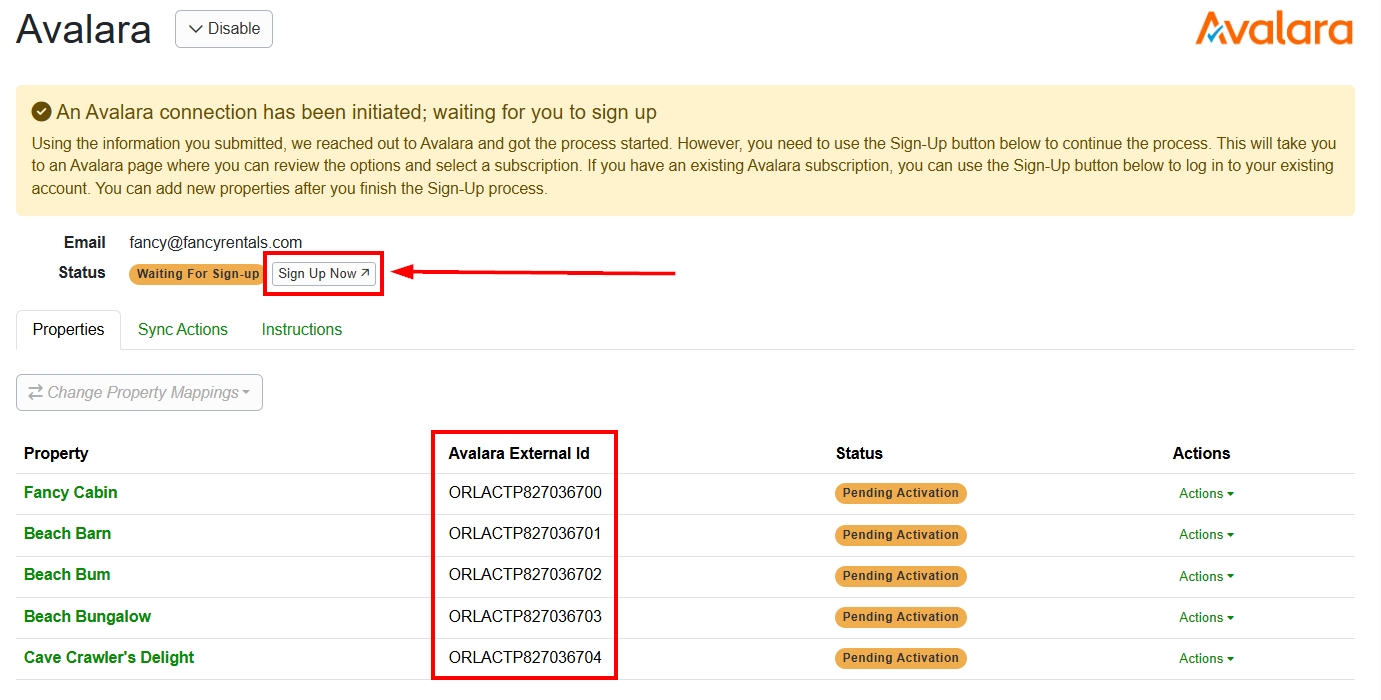Screen dimensions: 1381x700
Task: Expand Actions menu for Beach Barn
Action: pos(1205,535)
